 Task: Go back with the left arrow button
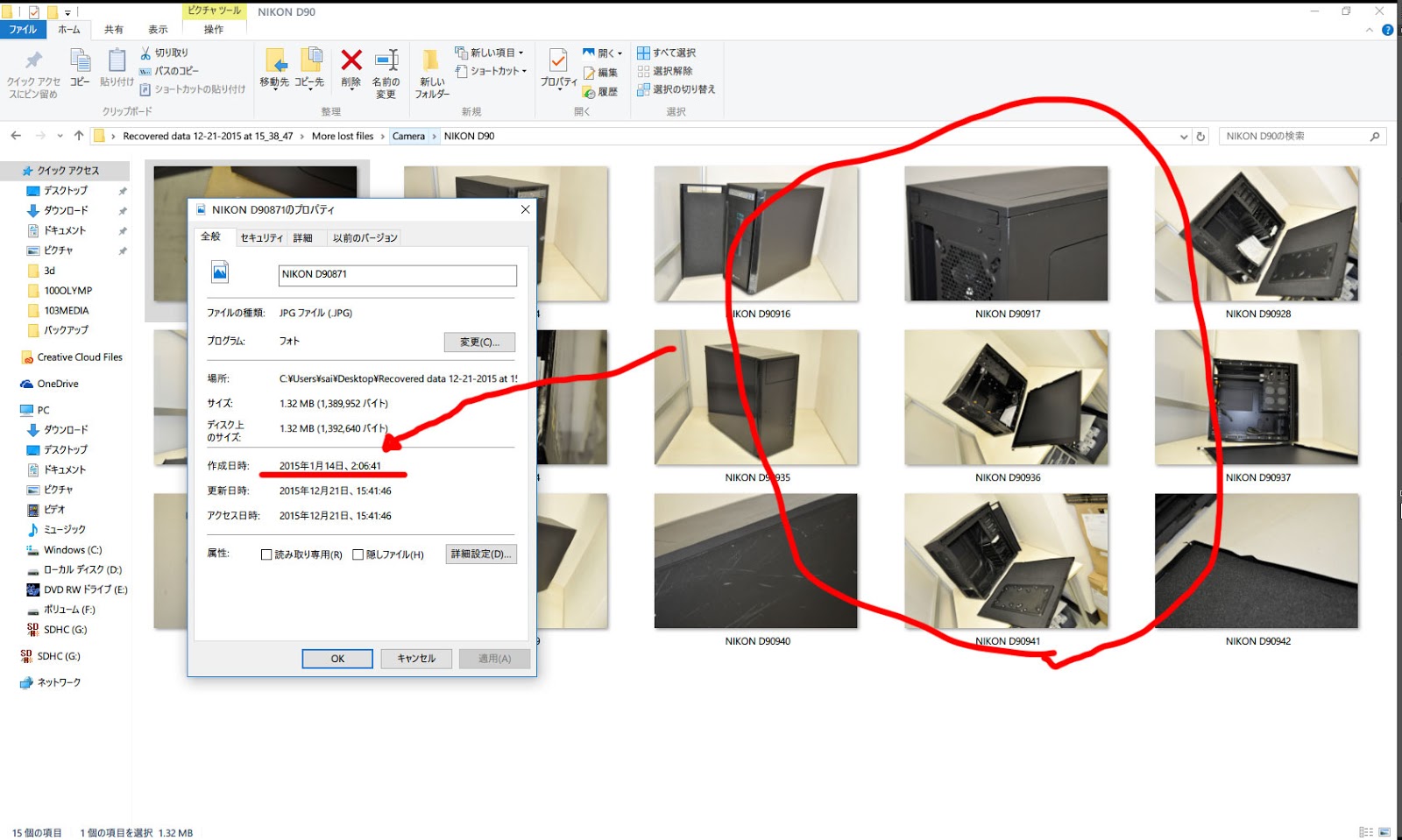tap(16, 136)
